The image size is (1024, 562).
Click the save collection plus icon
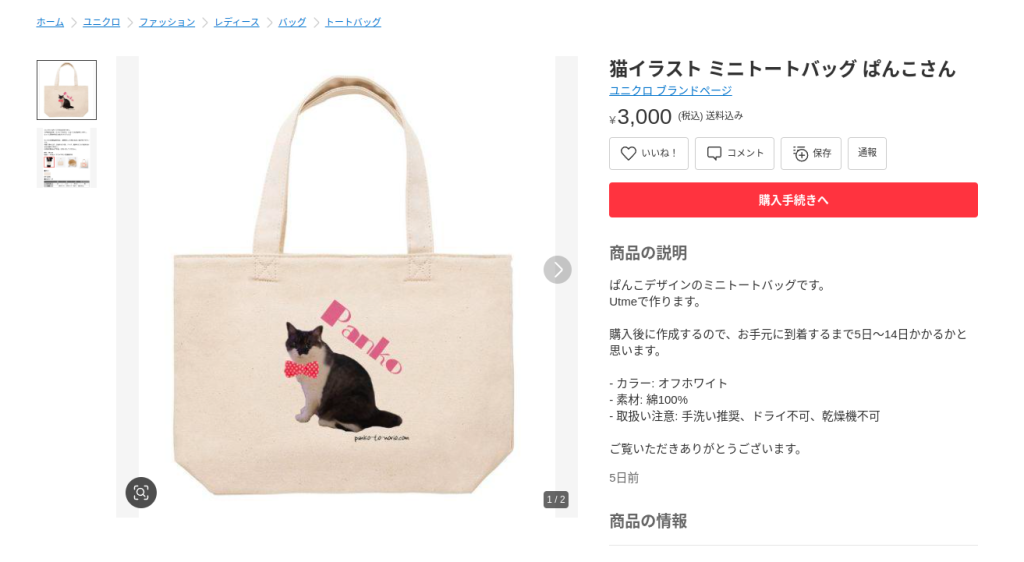tap(800, 153)
